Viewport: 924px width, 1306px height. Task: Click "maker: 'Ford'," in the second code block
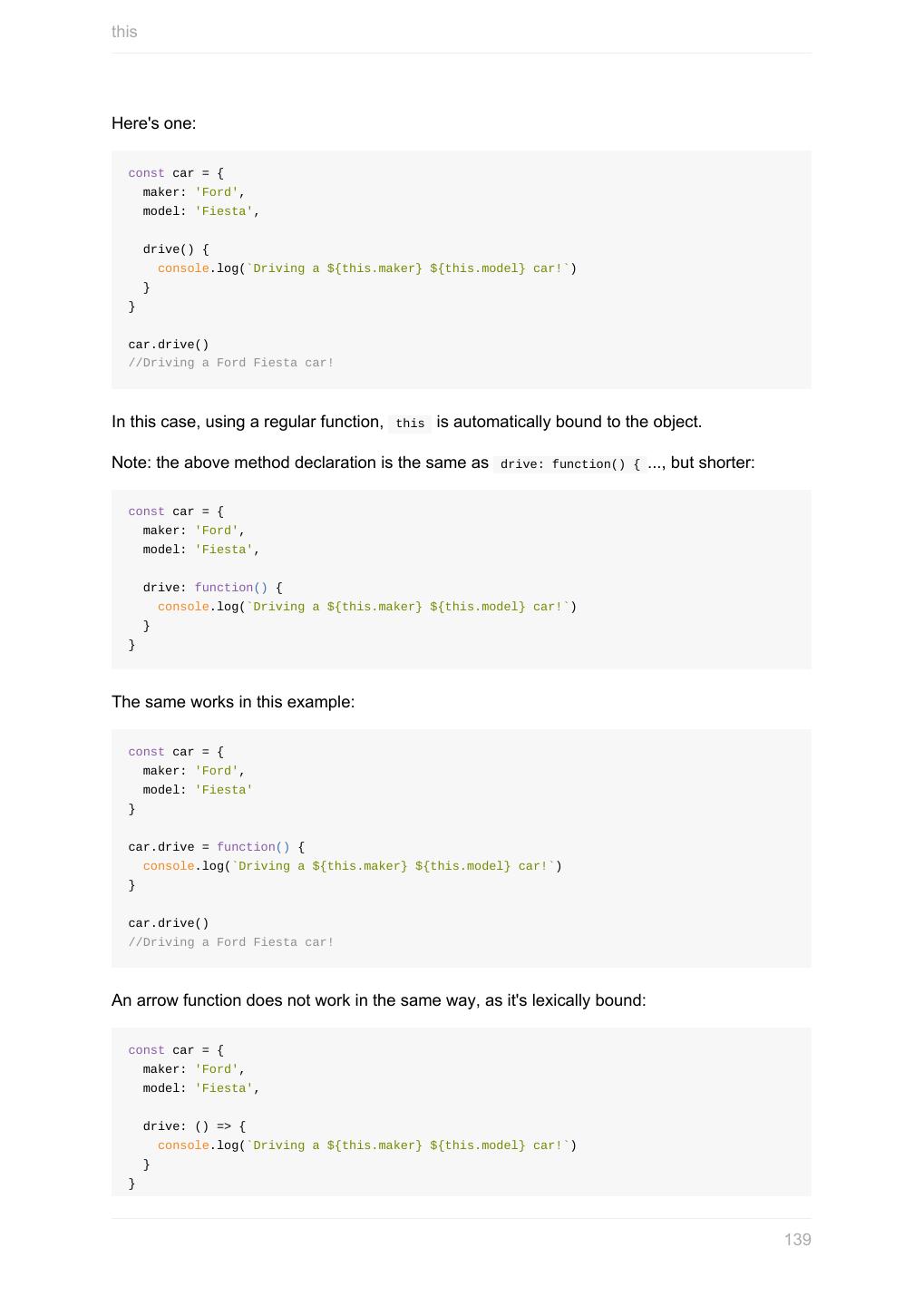194,531
